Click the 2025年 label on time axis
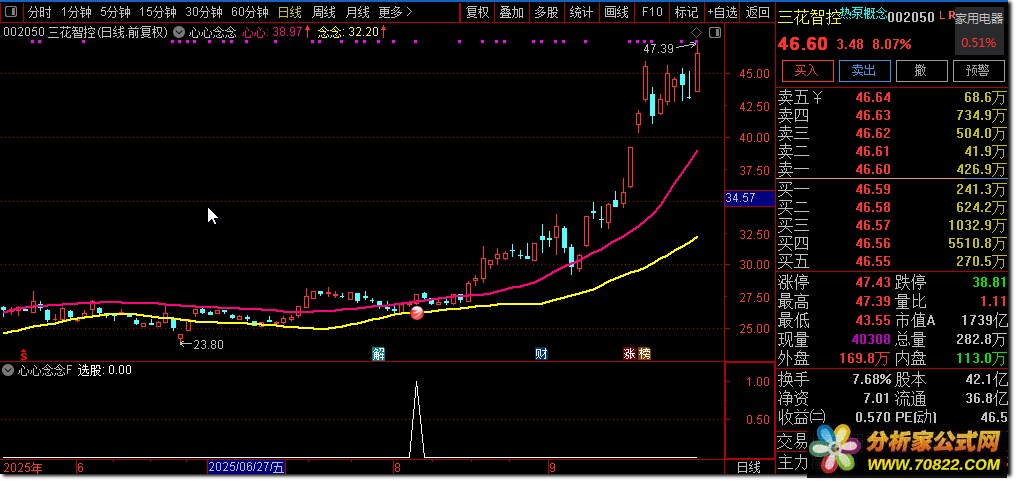 (x=23, y=467)
